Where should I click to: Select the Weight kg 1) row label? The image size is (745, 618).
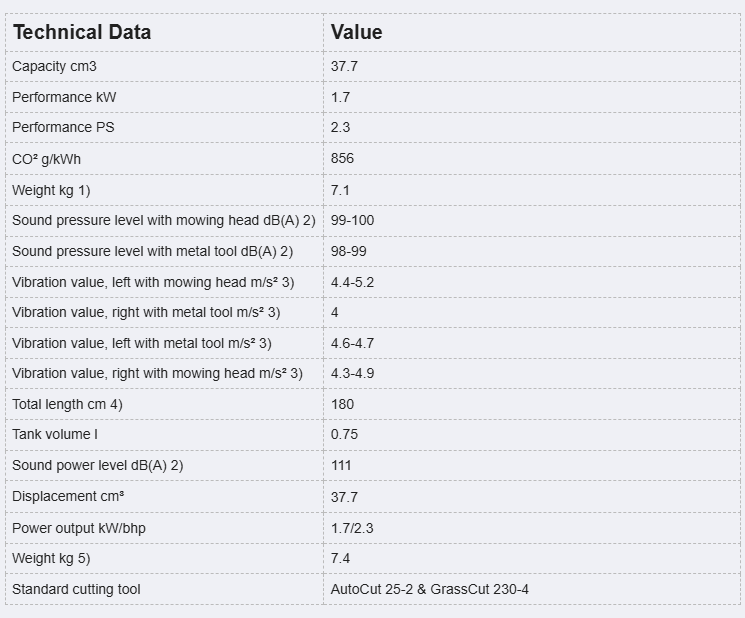coord(51,190)
